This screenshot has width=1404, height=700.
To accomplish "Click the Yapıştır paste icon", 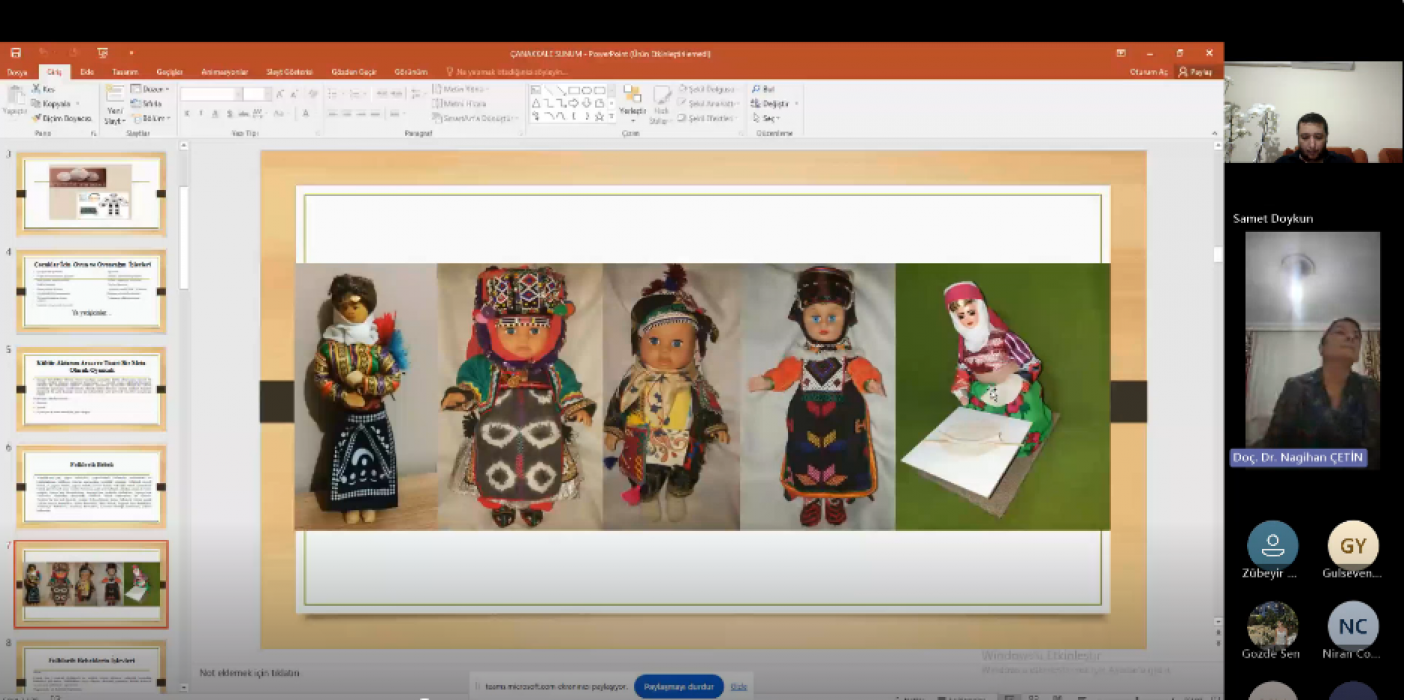I will (x=14, y=97).
